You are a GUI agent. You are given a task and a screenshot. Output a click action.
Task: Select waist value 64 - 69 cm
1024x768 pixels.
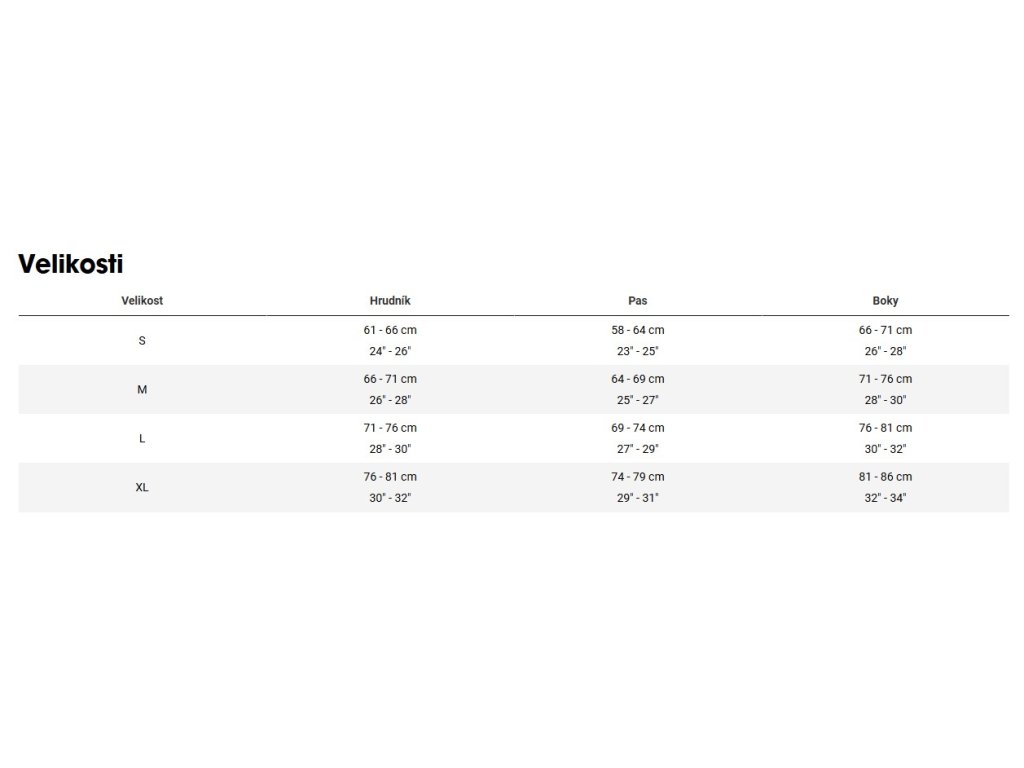[638, 379]
